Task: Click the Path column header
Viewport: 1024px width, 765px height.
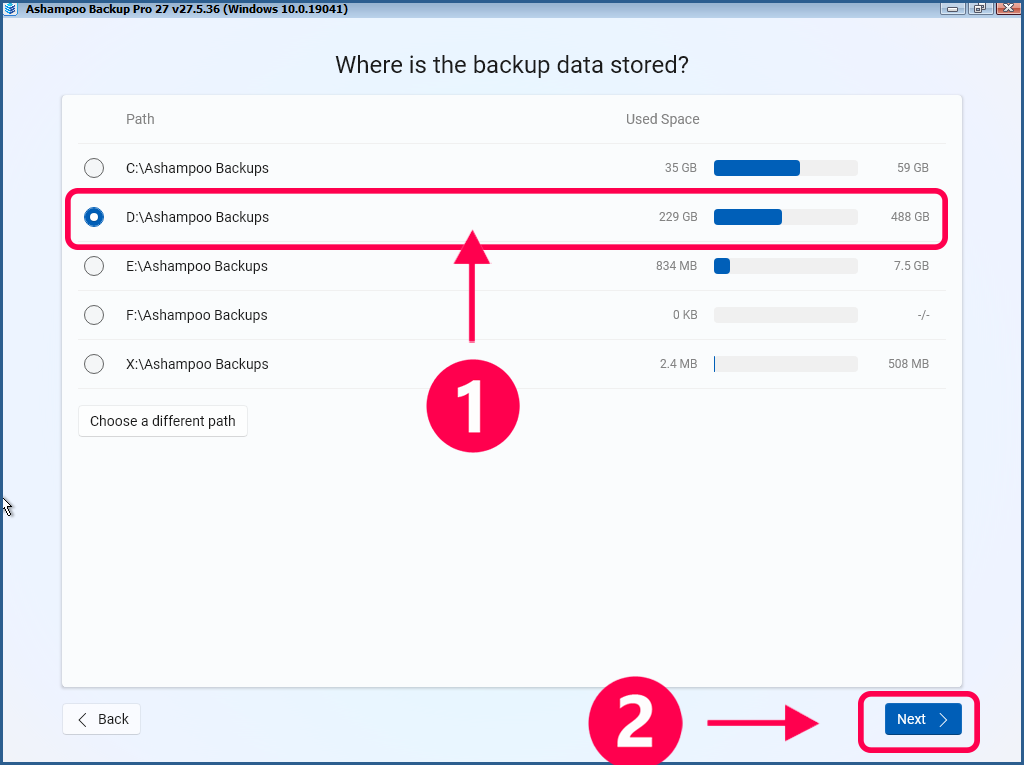Action: click(x=140, y=119)
